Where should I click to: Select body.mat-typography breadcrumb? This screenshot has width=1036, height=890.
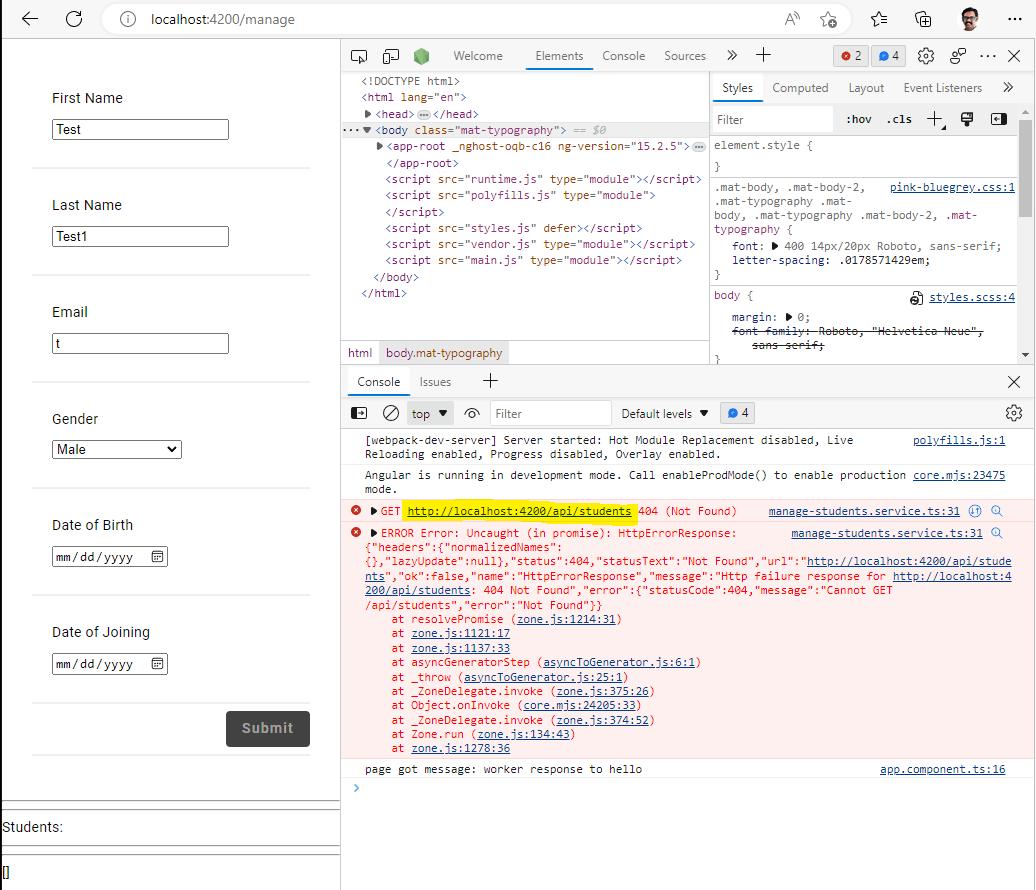point(444,353)
